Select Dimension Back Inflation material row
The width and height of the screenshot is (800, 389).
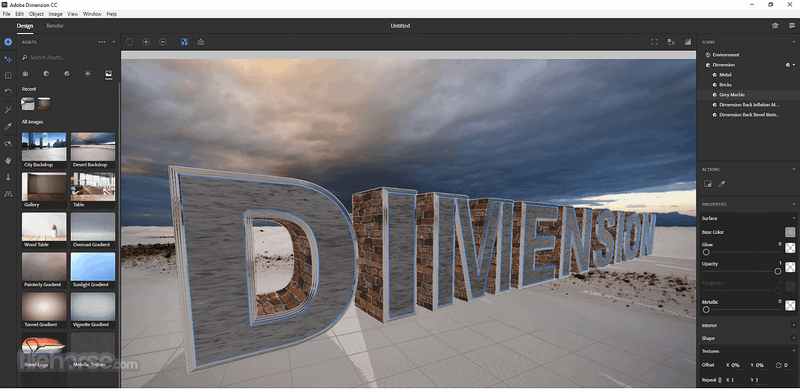pos(748,105)
